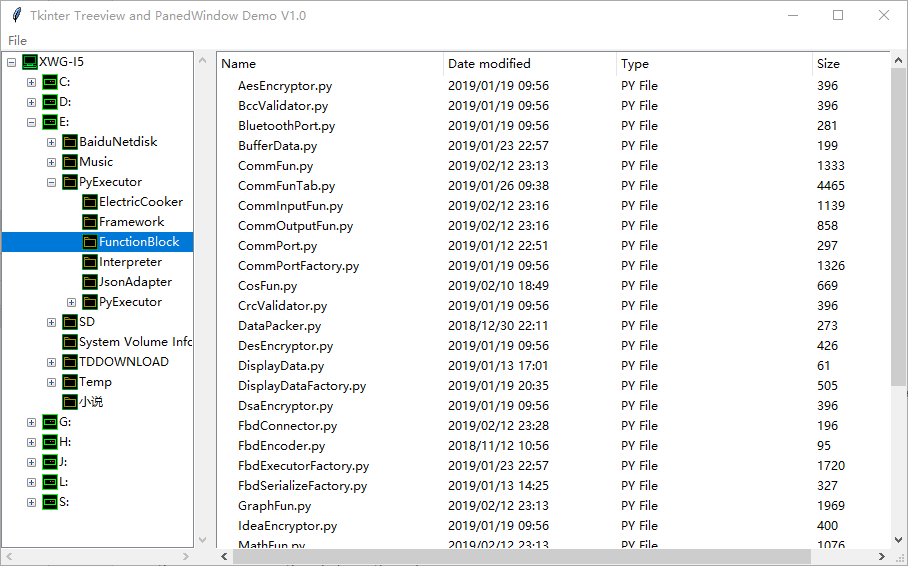The height and width of the screenshot is (566, 908).
Task: Click the J: drive icon
Action: tap(50, 462)
